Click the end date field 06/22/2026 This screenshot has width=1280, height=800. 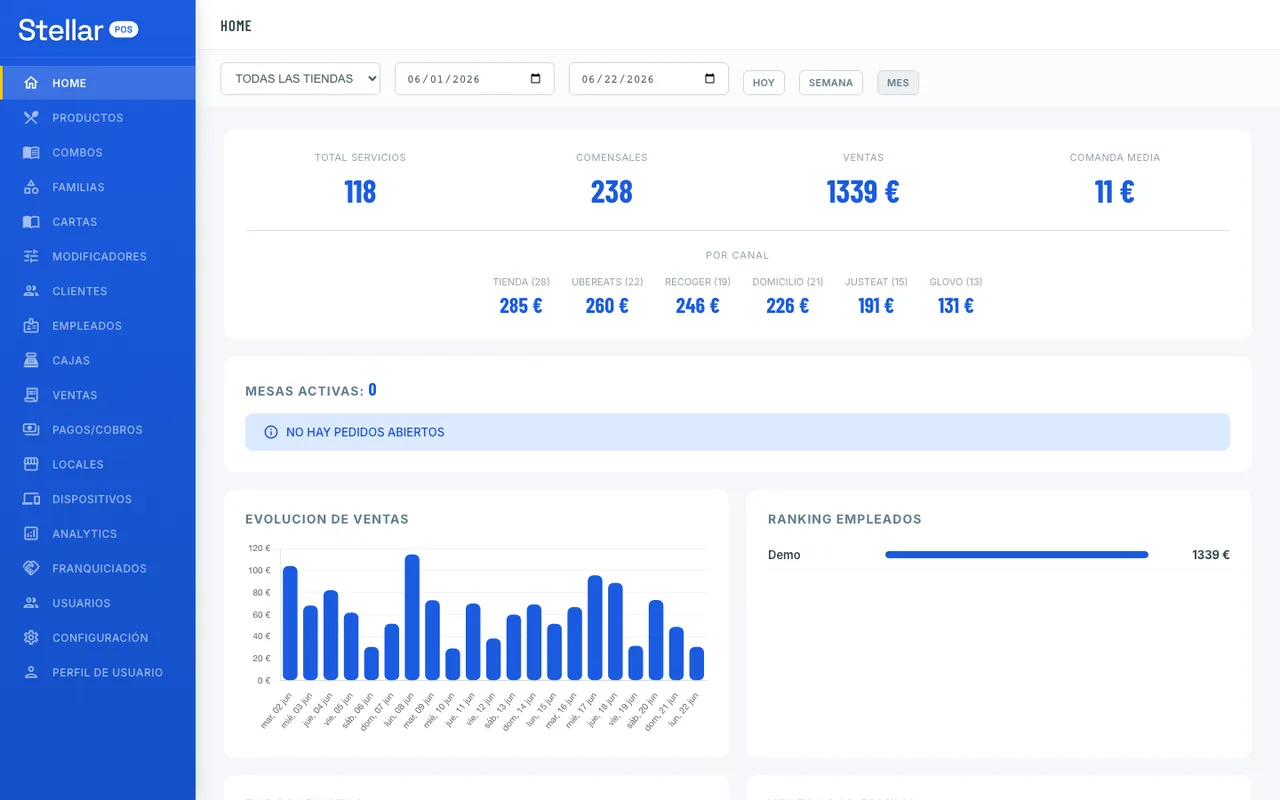click(648, 79)
